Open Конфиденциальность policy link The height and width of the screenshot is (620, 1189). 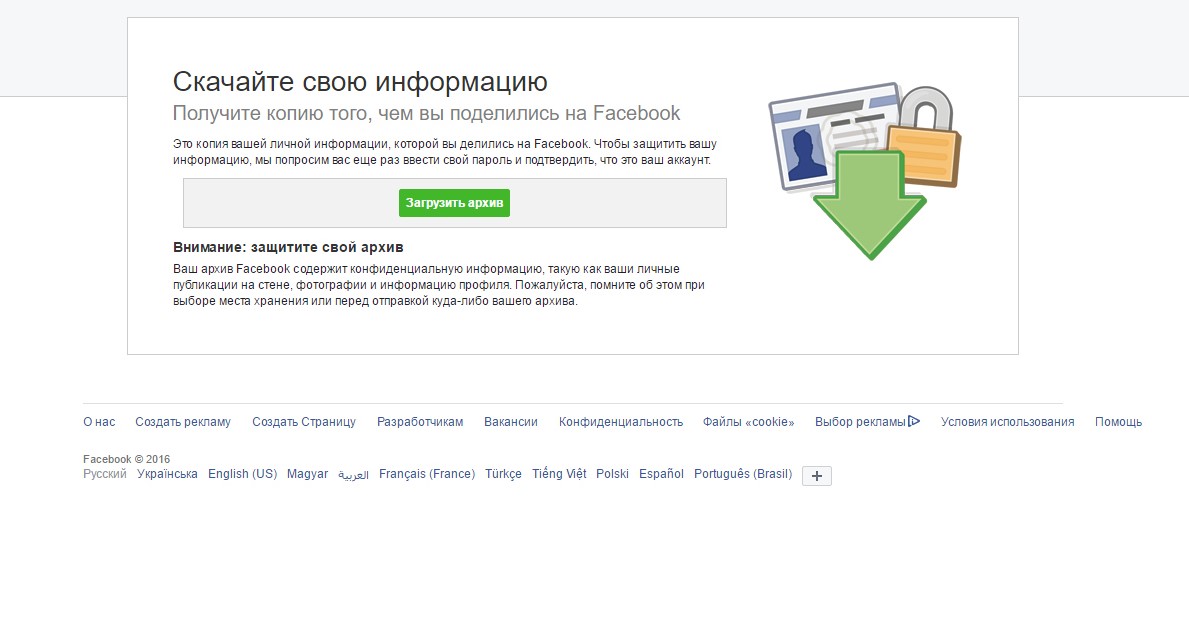[621, 422]
